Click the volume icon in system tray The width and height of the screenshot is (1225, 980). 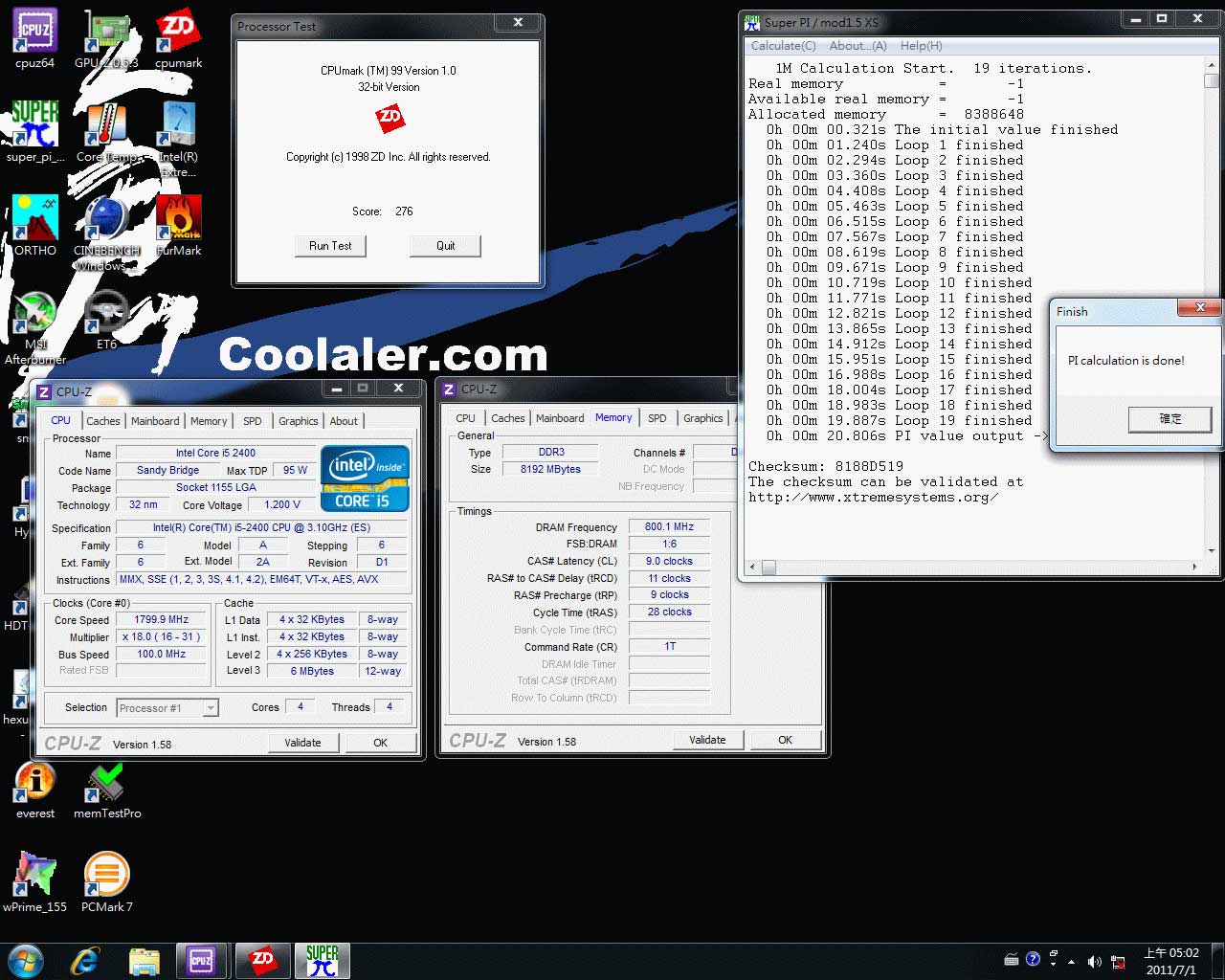(1094, 961)
